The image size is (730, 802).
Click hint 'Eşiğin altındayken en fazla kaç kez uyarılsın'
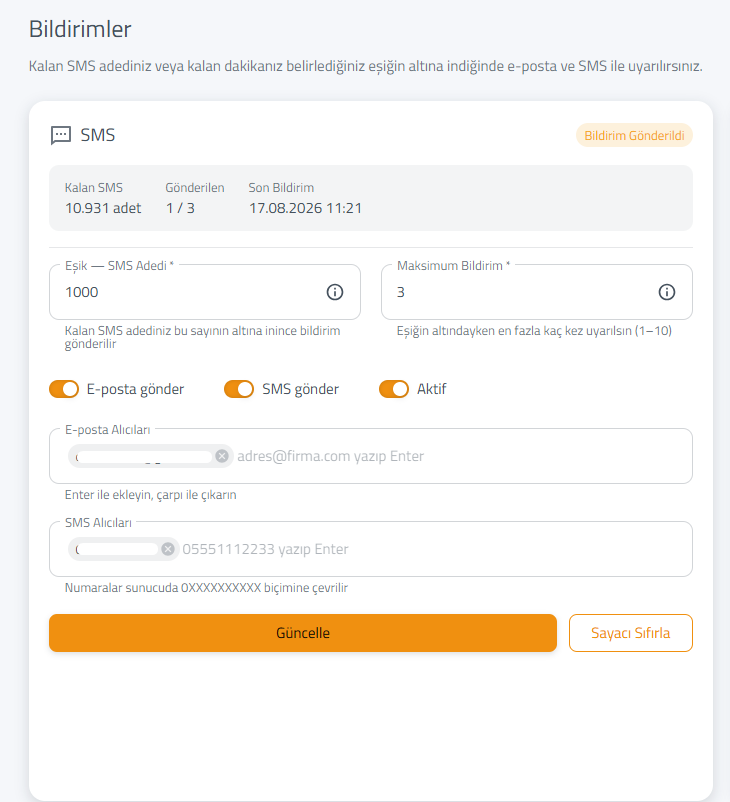pyautogui.click(x=534, y=331)
